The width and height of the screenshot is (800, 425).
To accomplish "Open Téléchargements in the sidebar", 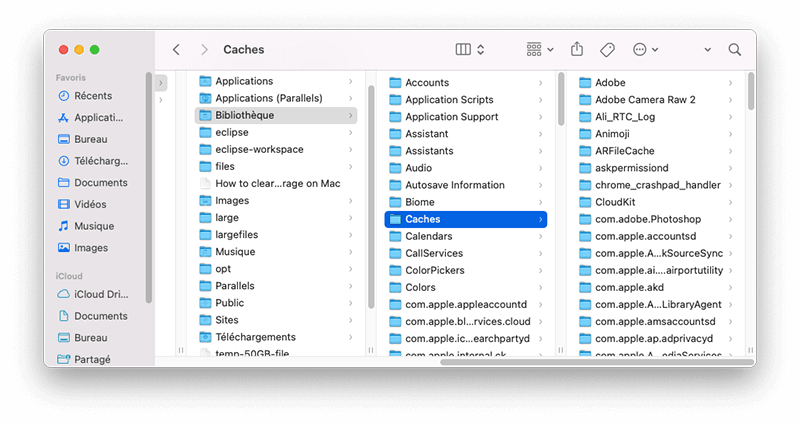I will click(x=93, y=161).
